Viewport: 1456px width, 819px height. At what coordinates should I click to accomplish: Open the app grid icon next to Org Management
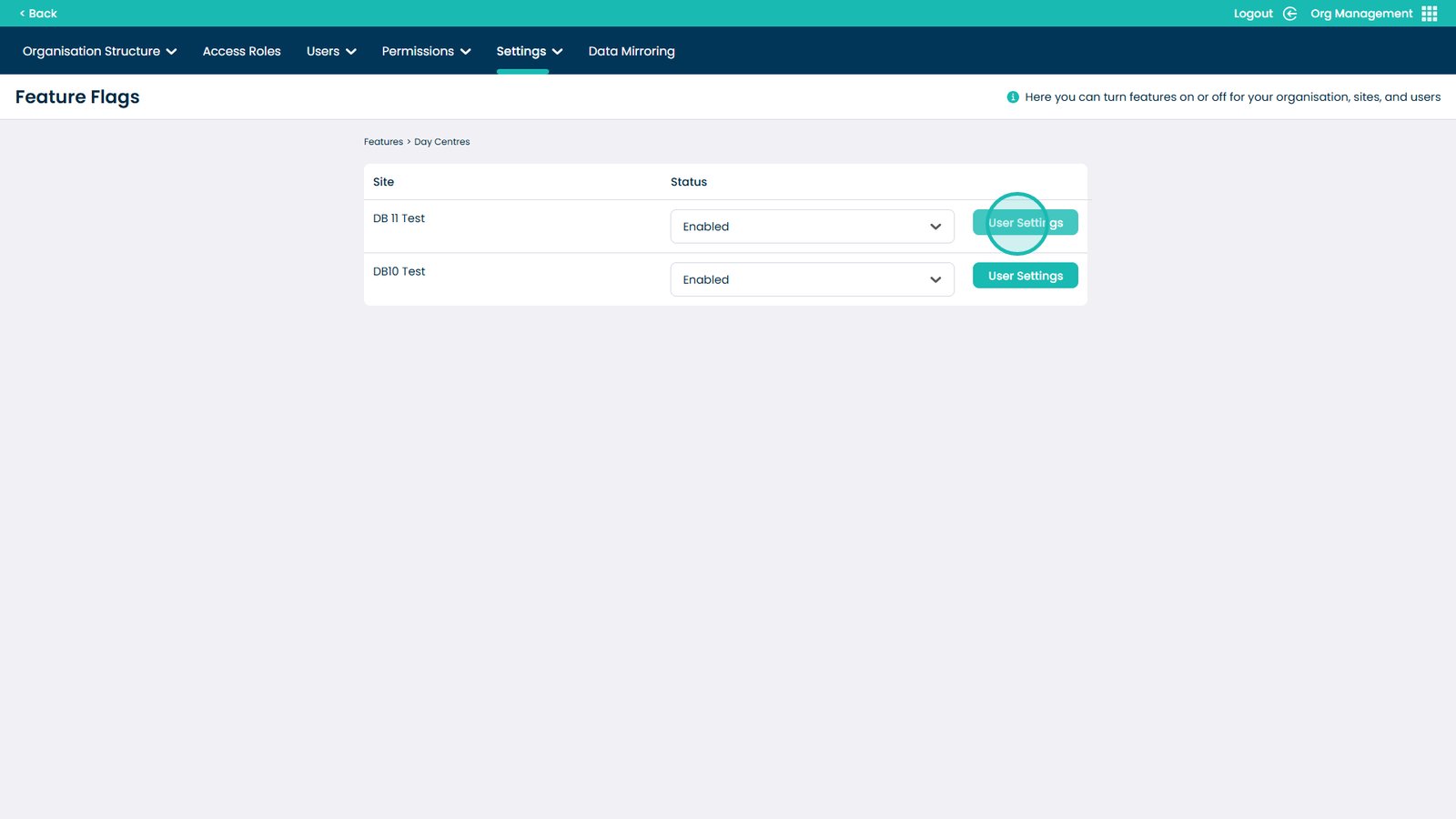1429,13
